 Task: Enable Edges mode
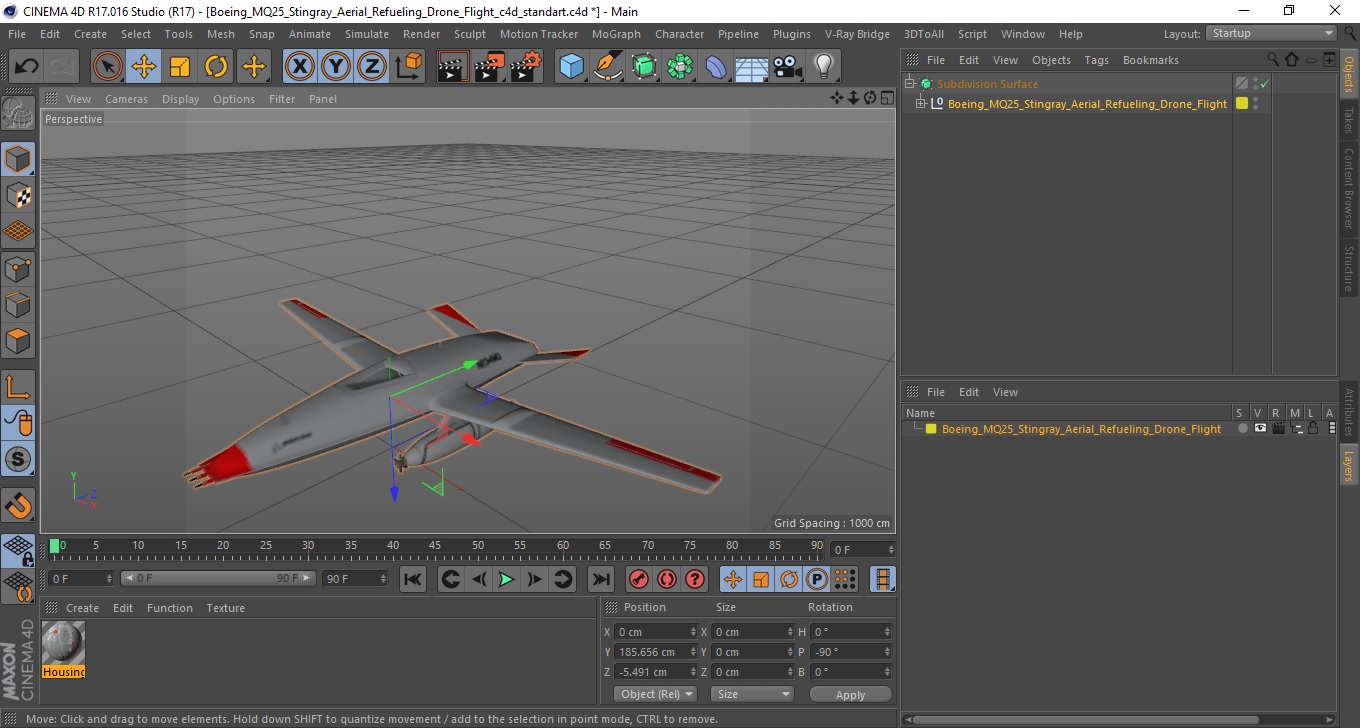[18, 304]
